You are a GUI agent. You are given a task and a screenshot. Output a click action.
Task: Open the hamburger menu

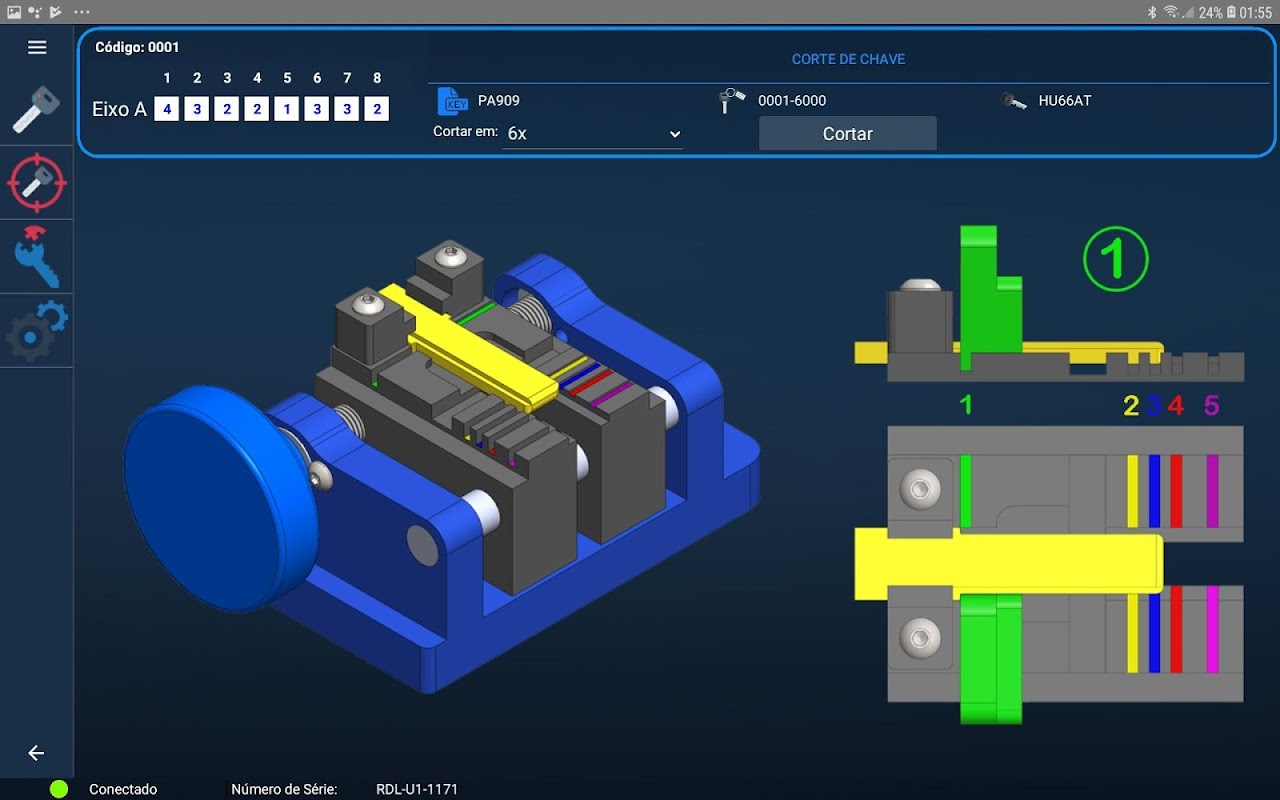pos(37,47)
